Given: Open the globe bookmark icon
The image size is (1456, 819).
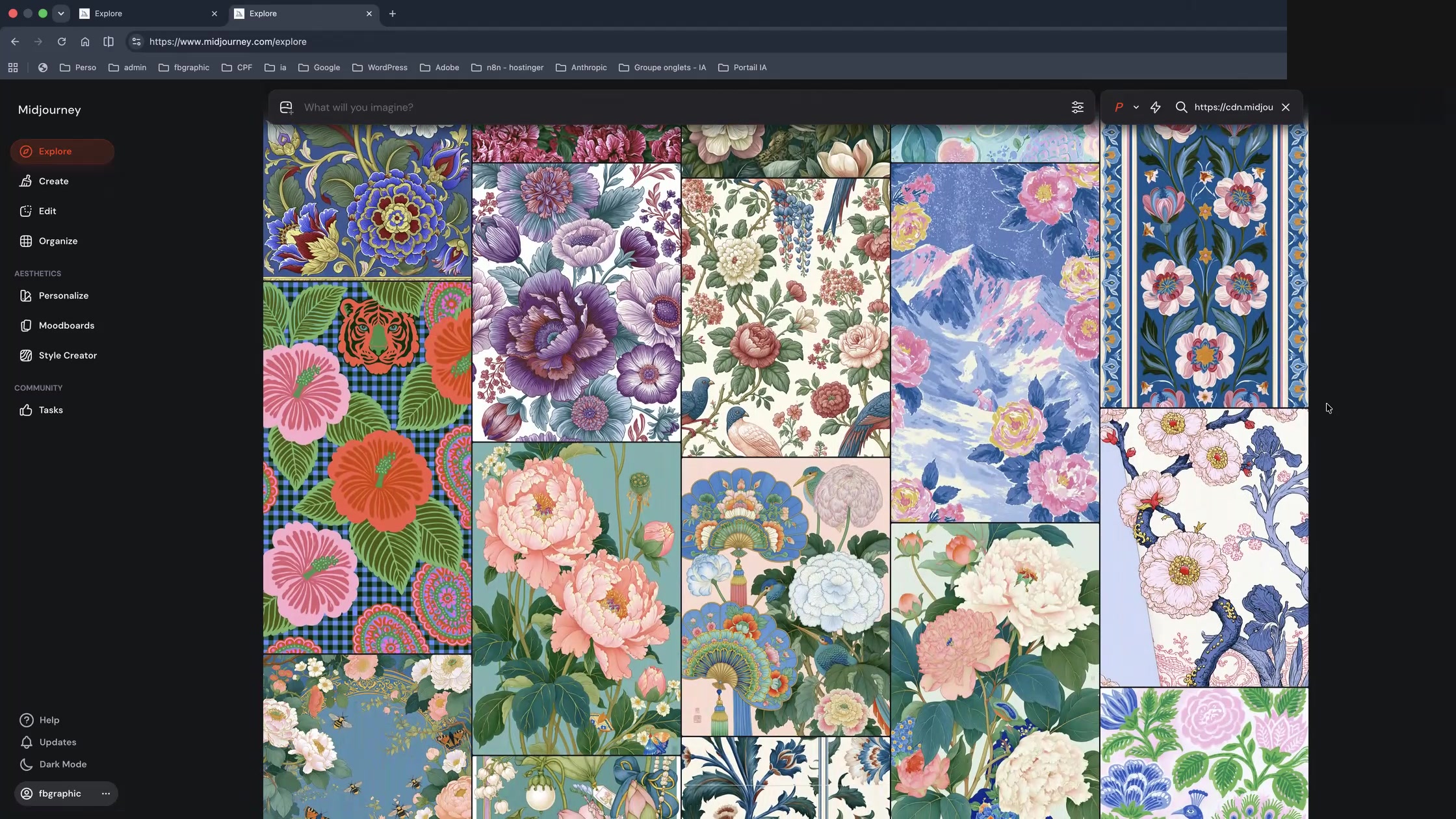Looking at the screenshot, I should [43, 68].
